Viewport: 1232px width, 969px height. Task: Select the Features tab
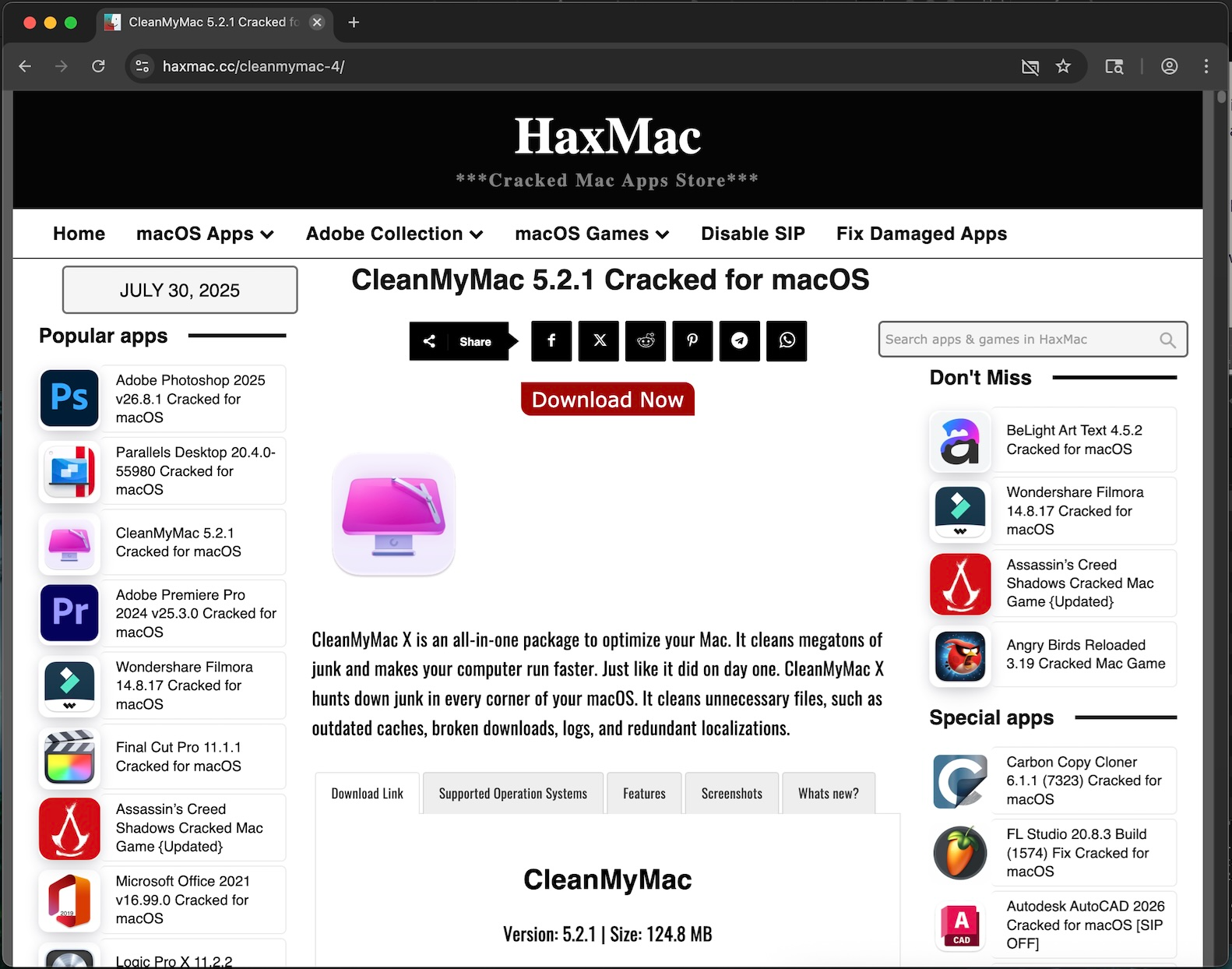pos(644,794)
